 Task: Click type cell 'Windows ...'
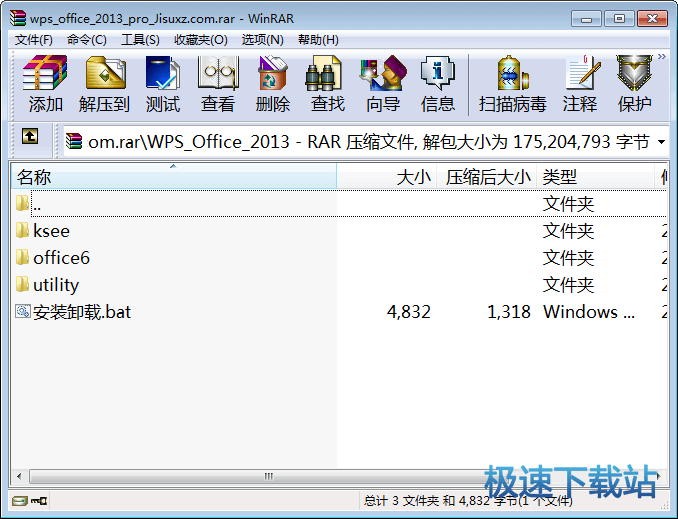click(x=588, y=312)
